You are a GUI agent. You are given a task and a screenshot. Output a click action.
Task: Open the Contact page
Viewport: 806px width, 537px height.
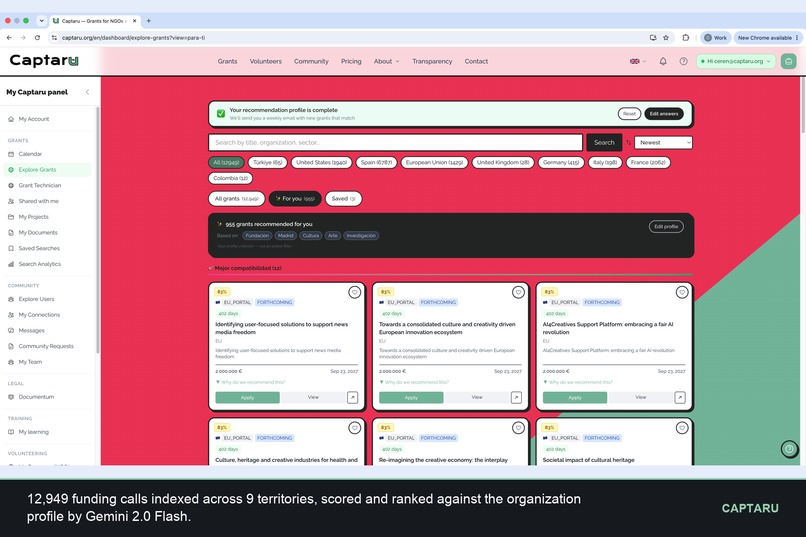pos(476,61)
